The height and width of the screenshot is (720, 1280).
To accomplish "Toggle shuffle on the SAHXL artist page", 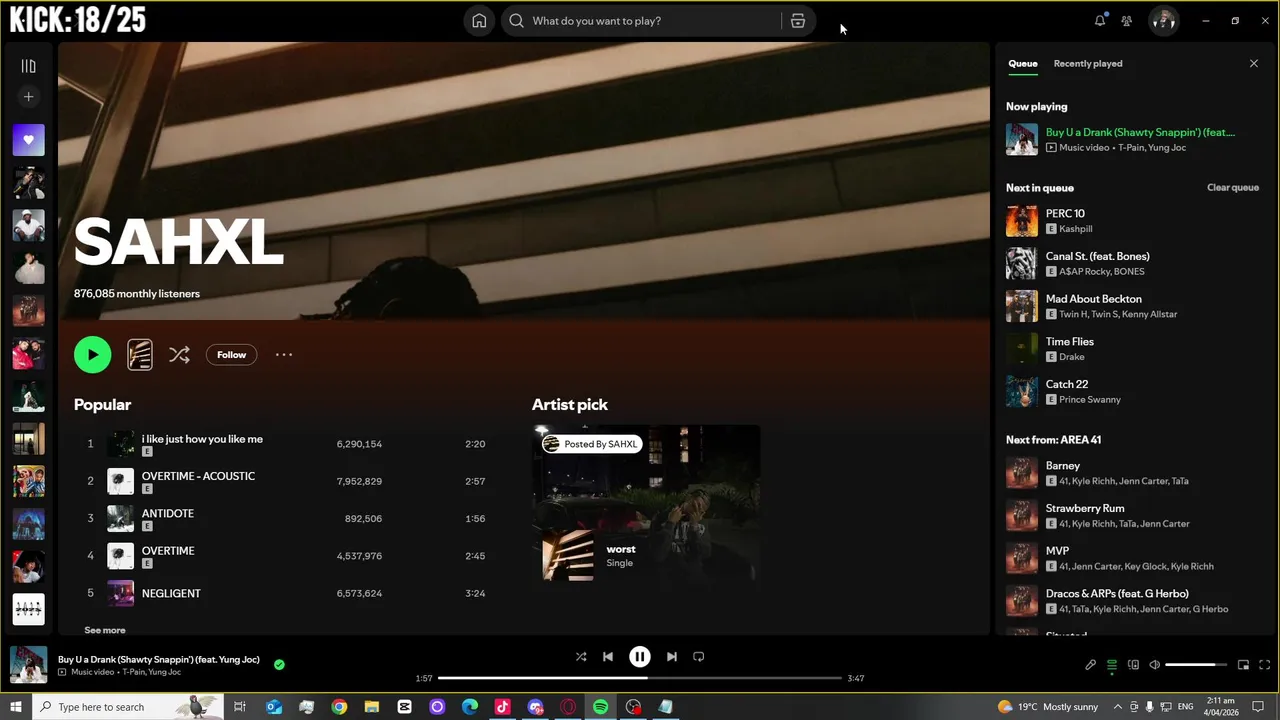I will (x=179, y=355).
